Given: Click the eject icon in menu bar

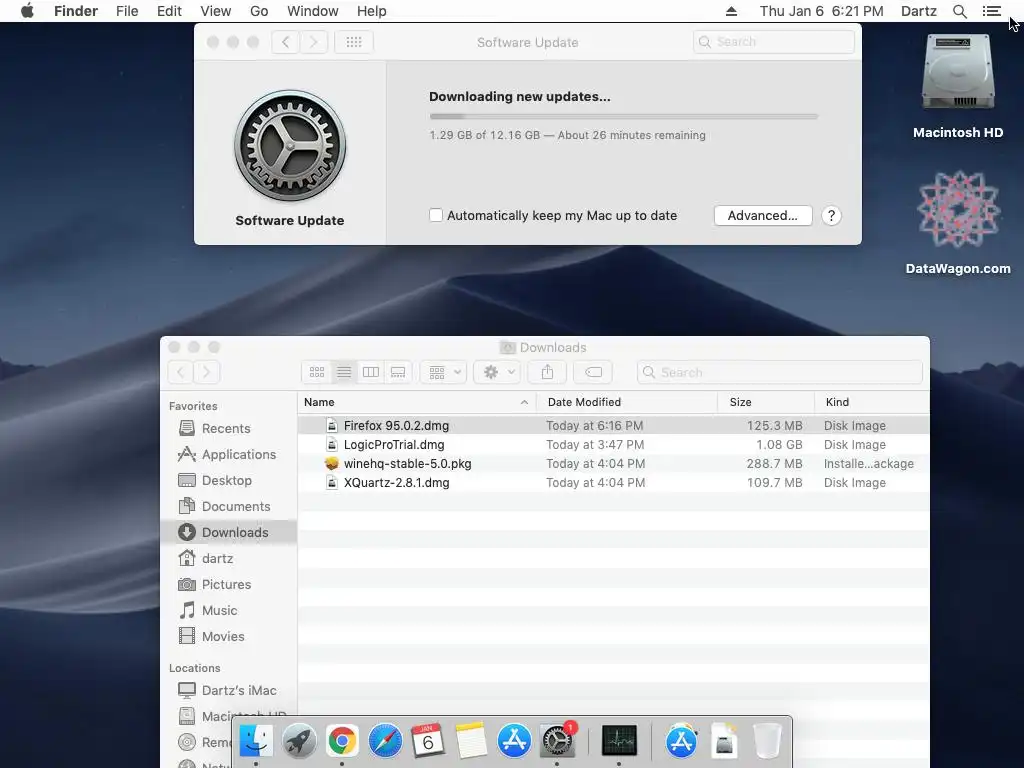Looking at the screenshot, I should point(731,11).
